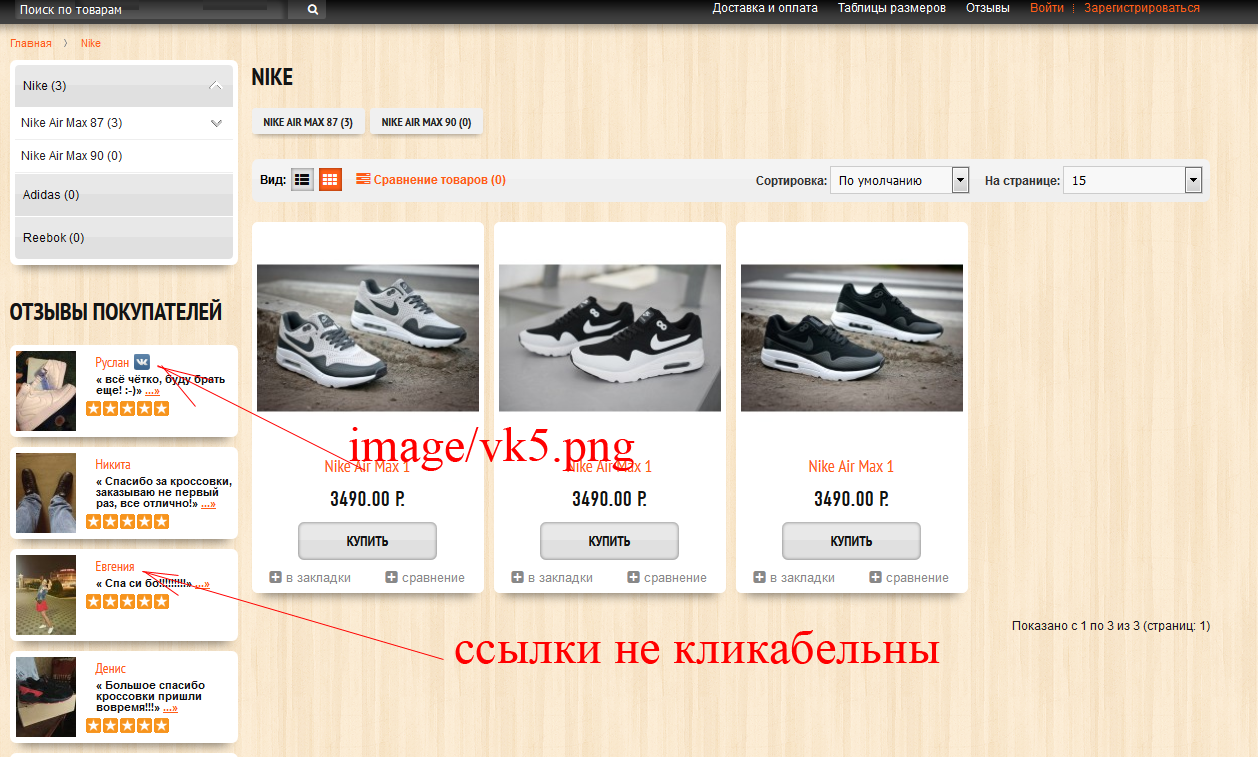Click five-star rating under Евгения review
Screen dimensions: 1258x757
point(127,602)
